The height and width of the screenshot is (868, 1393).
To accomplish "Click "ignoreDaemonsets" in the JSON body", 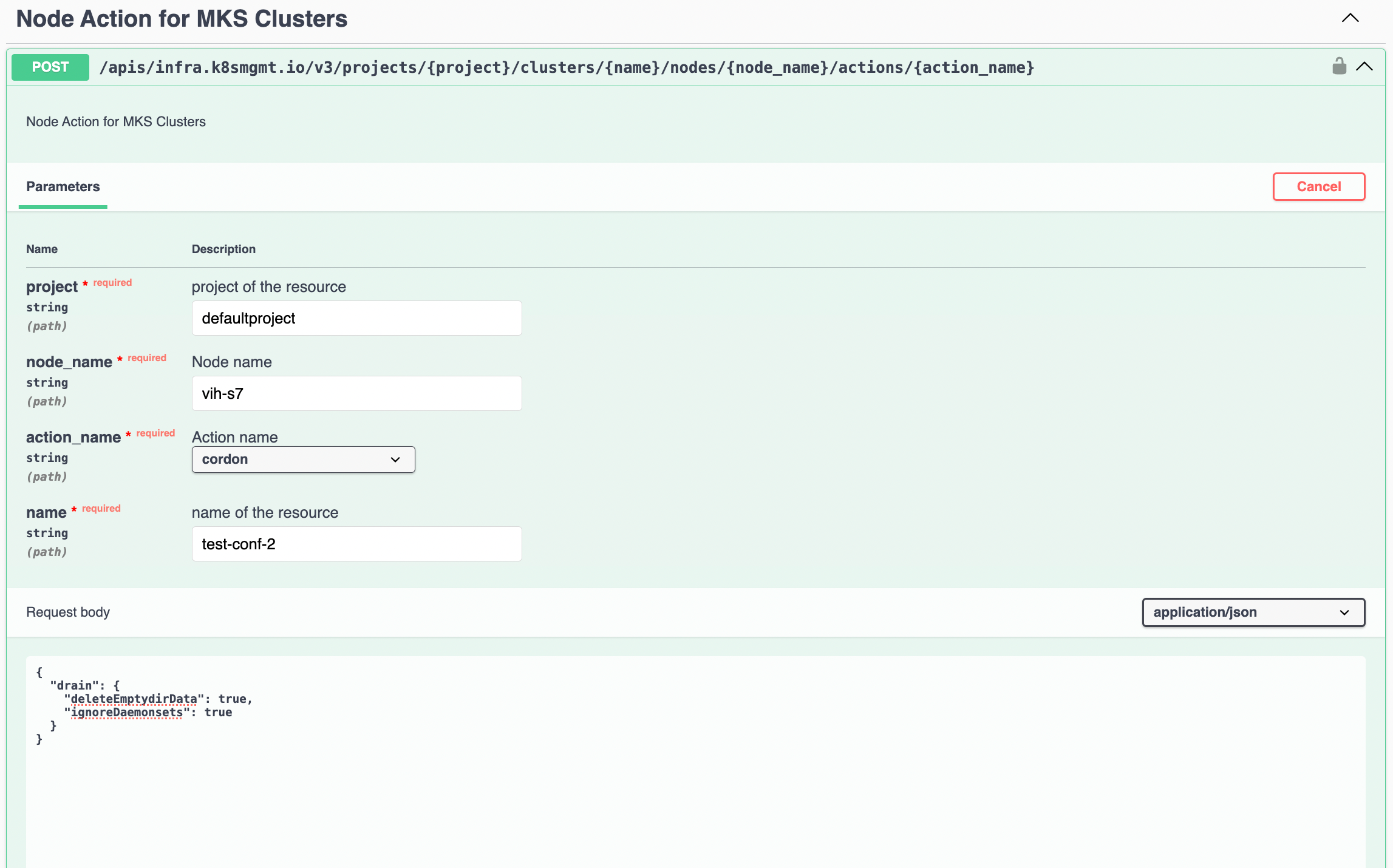I will [x=127, y=712].
